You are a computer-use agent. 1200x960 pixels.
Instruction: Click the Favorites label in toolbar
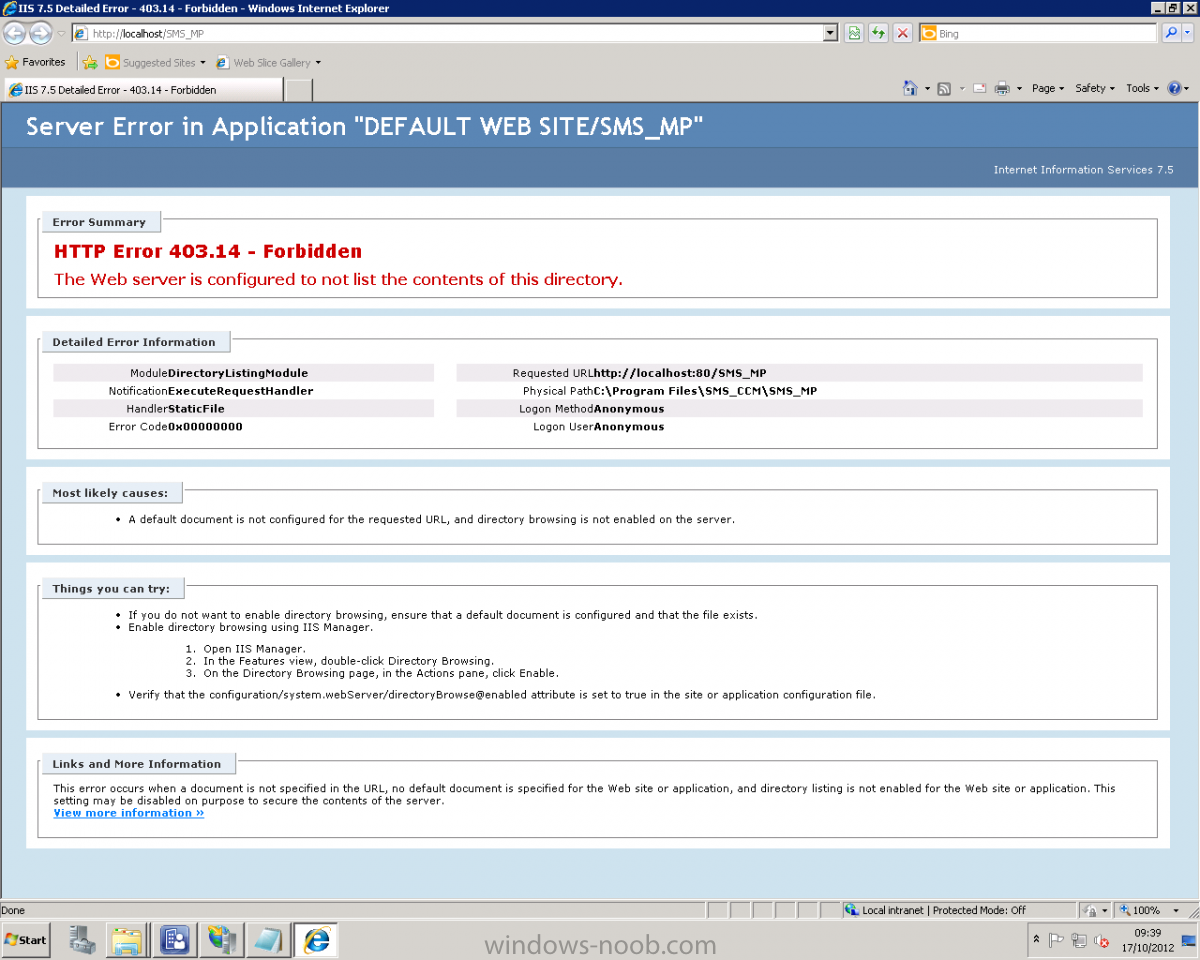(x=44, y=62)
